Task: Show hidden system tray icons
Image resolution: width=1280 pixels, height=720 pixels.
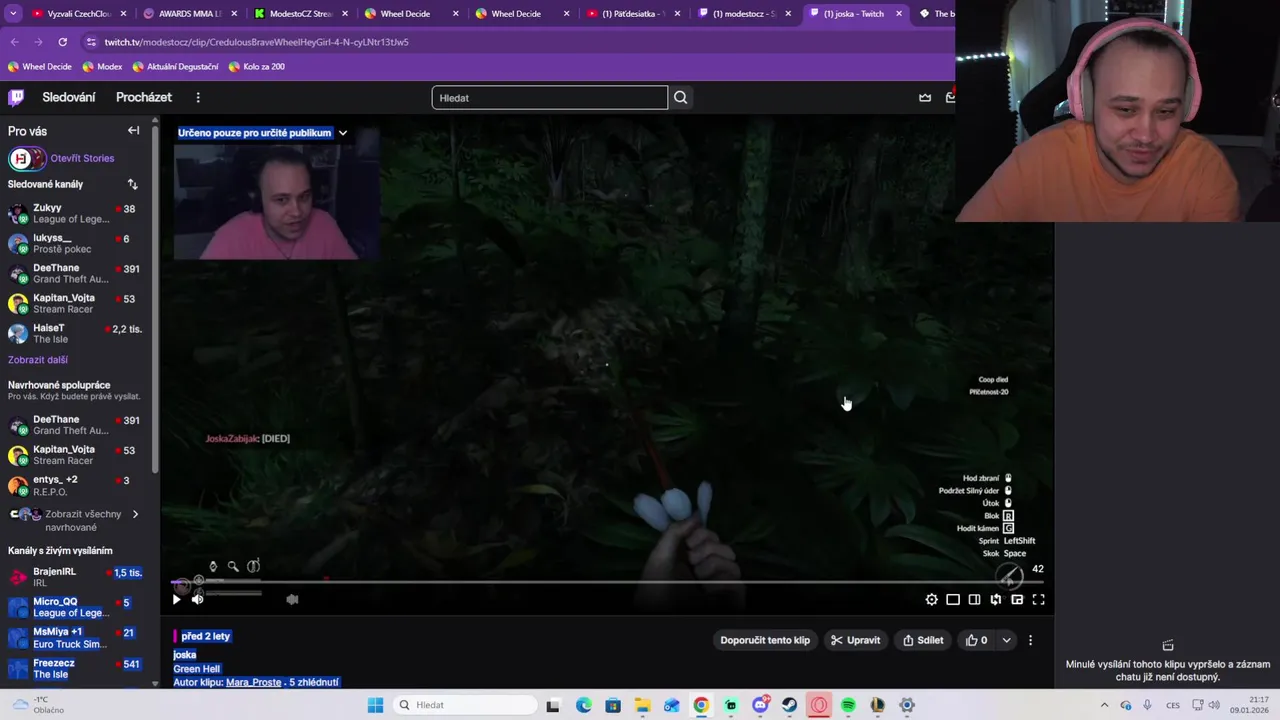Action: [x=1104, y=705]
